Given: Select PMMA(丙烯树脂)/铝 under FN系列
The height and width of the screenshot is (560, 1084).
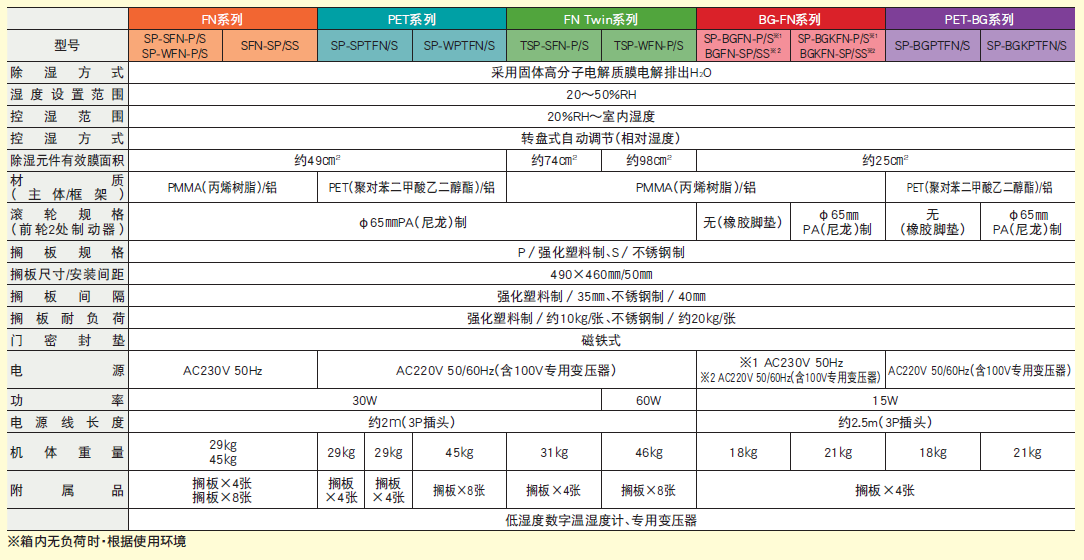Looking at the screenshot, I should 223,187.
